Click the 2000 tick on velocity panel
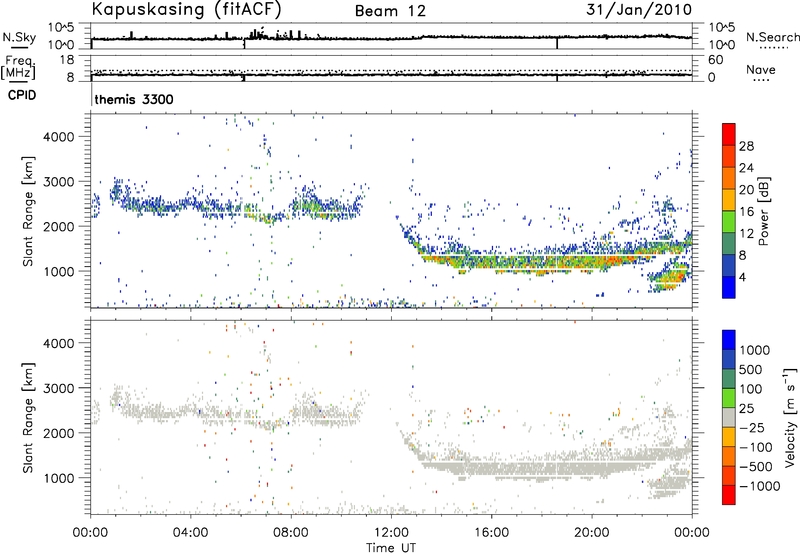800x554 pixels. click(58, 433)
